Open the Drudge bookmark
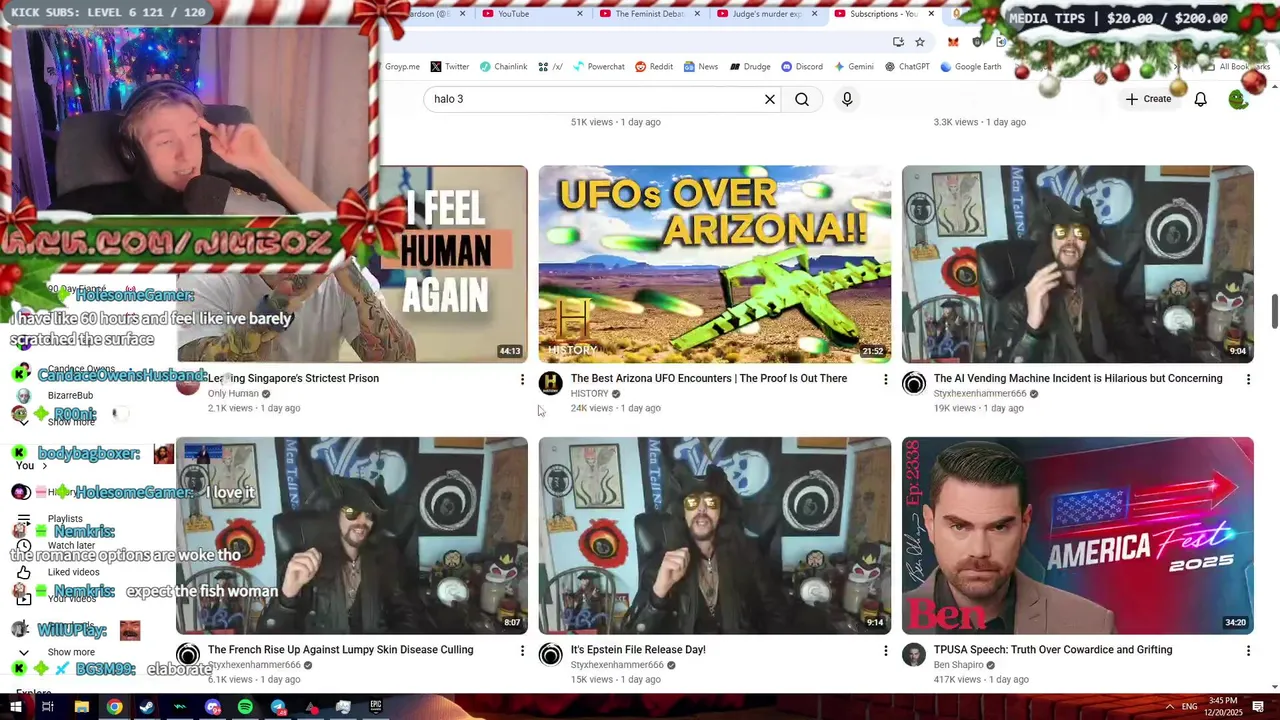Viewport: 1280px width, 720px height. click(x=750, y=67)
